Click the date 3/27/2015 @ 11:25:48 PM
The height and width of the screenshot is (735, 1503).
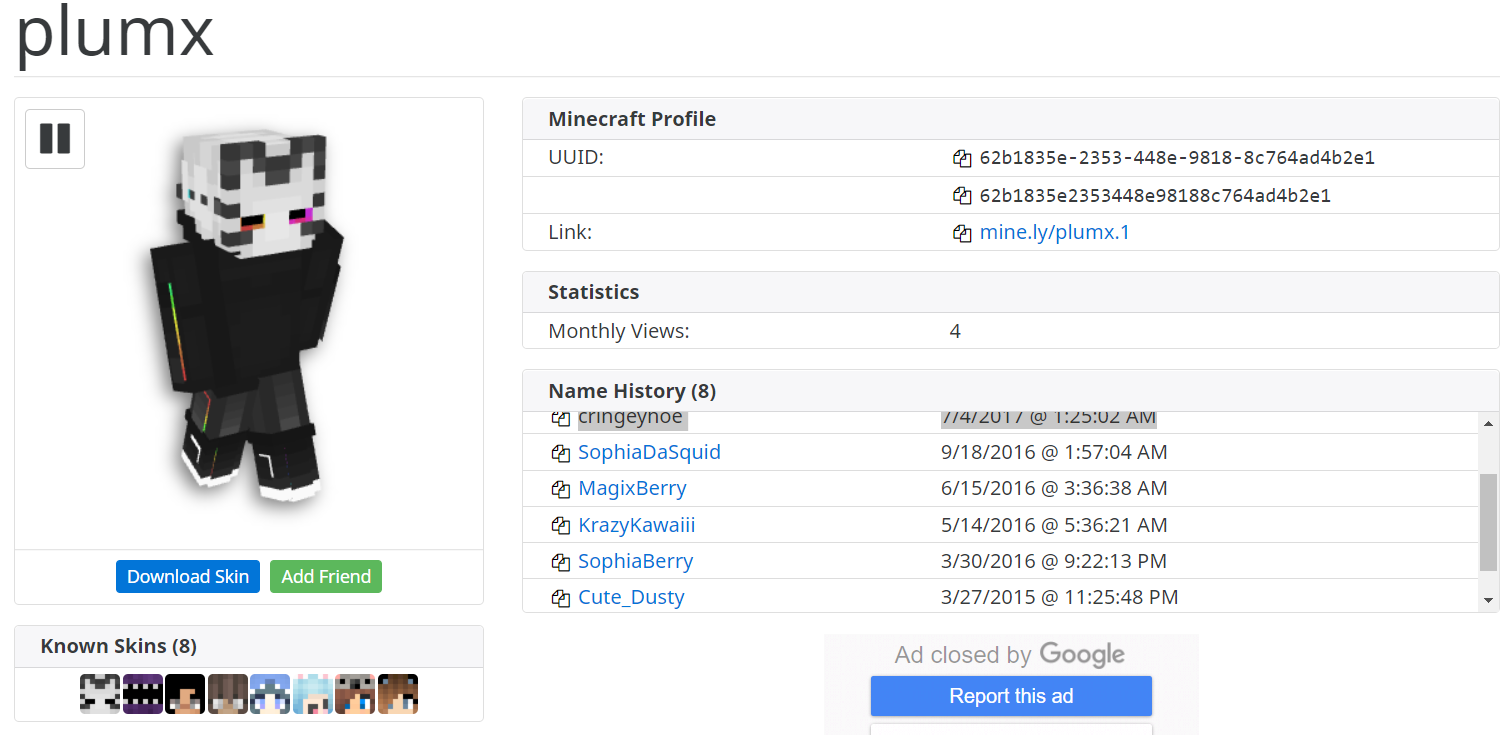pyautogui.click(x=1060, y=597)
